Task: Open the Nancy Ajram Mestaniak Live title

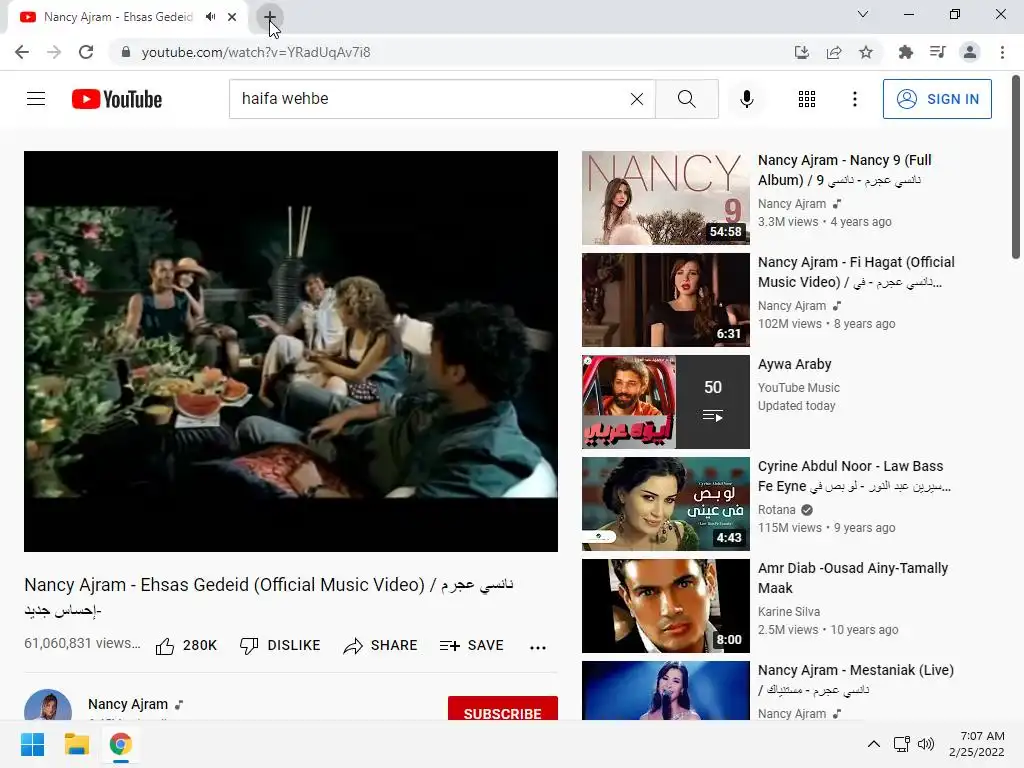Action: 856,680
